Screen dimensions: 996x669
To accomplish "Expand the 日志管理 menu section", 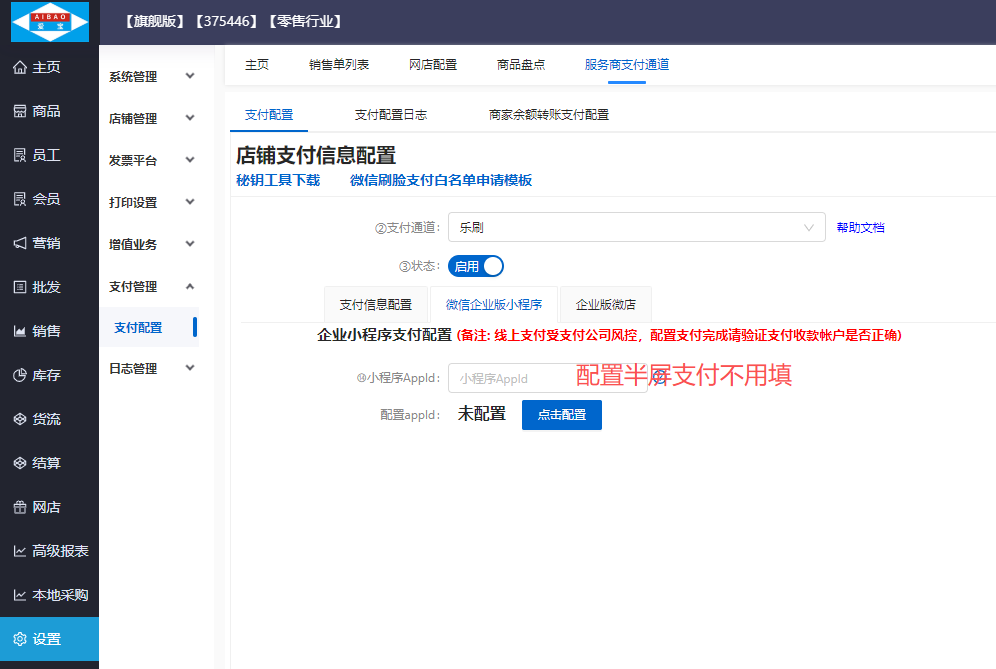I will 151,368.
